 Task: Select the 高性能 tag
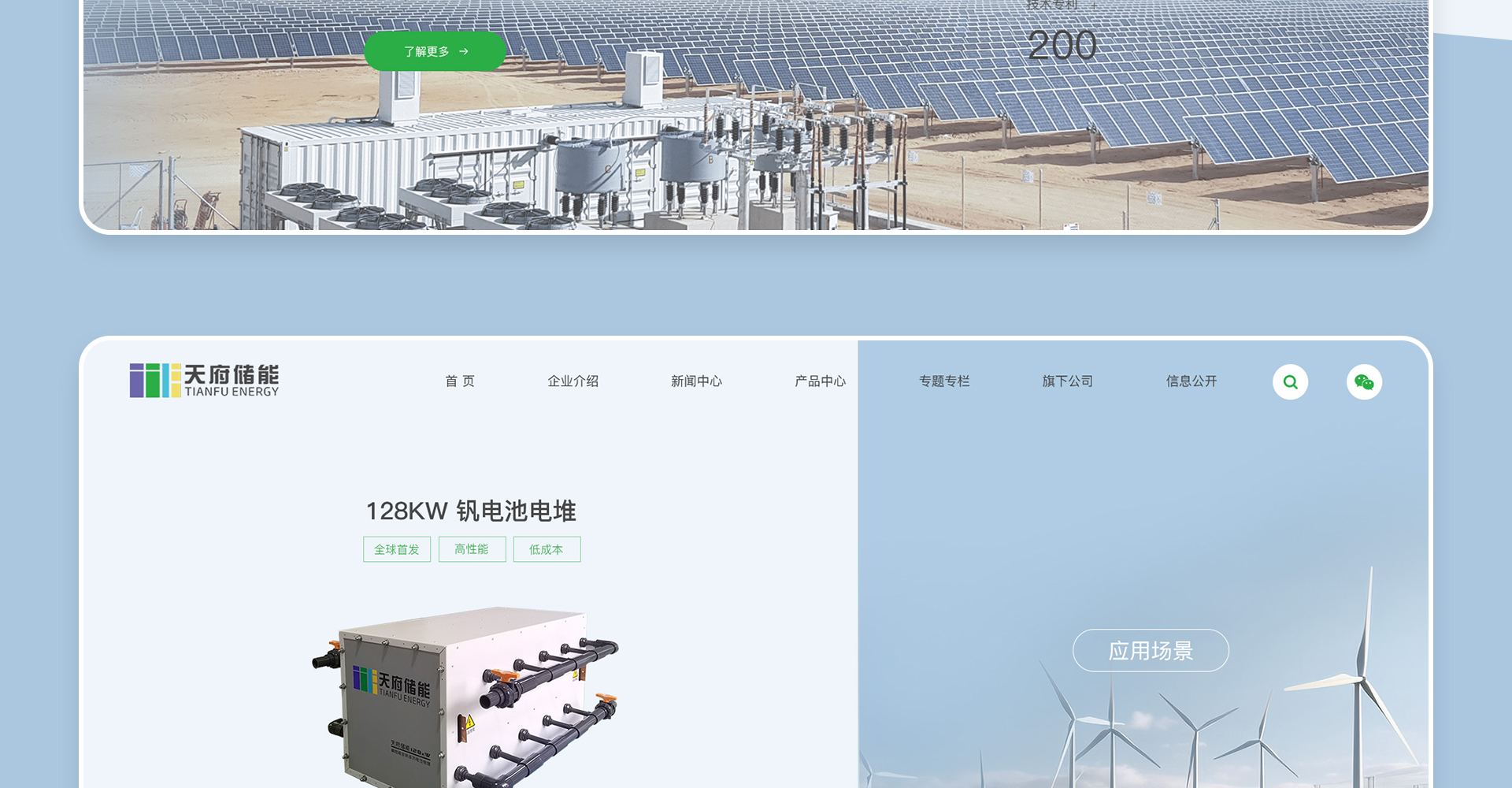pos(472,549)
